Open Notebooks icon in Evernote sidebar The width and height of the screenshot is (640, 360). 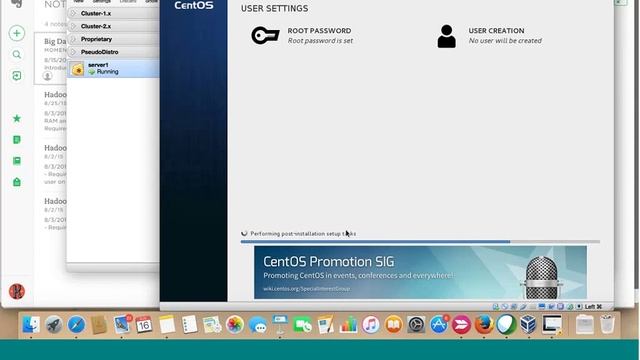click(17, 161)
